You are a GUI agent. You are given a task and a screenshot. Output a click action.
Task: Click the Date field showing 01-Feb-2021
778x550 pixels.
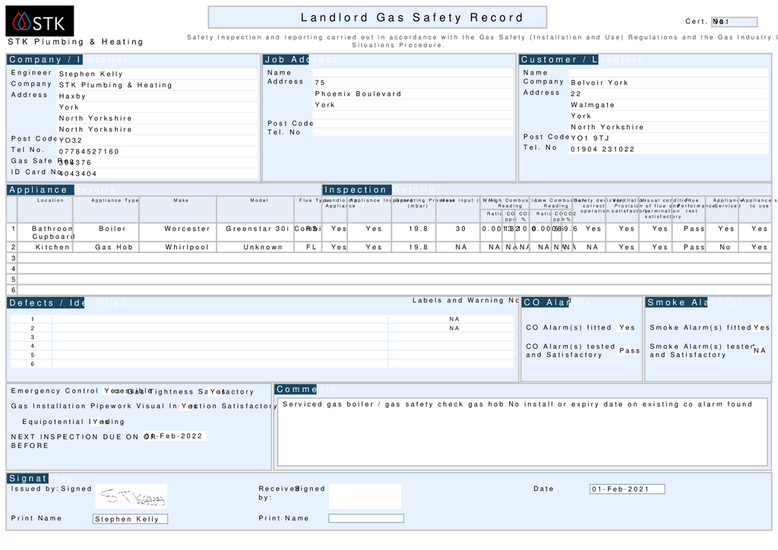coord(627,489)
